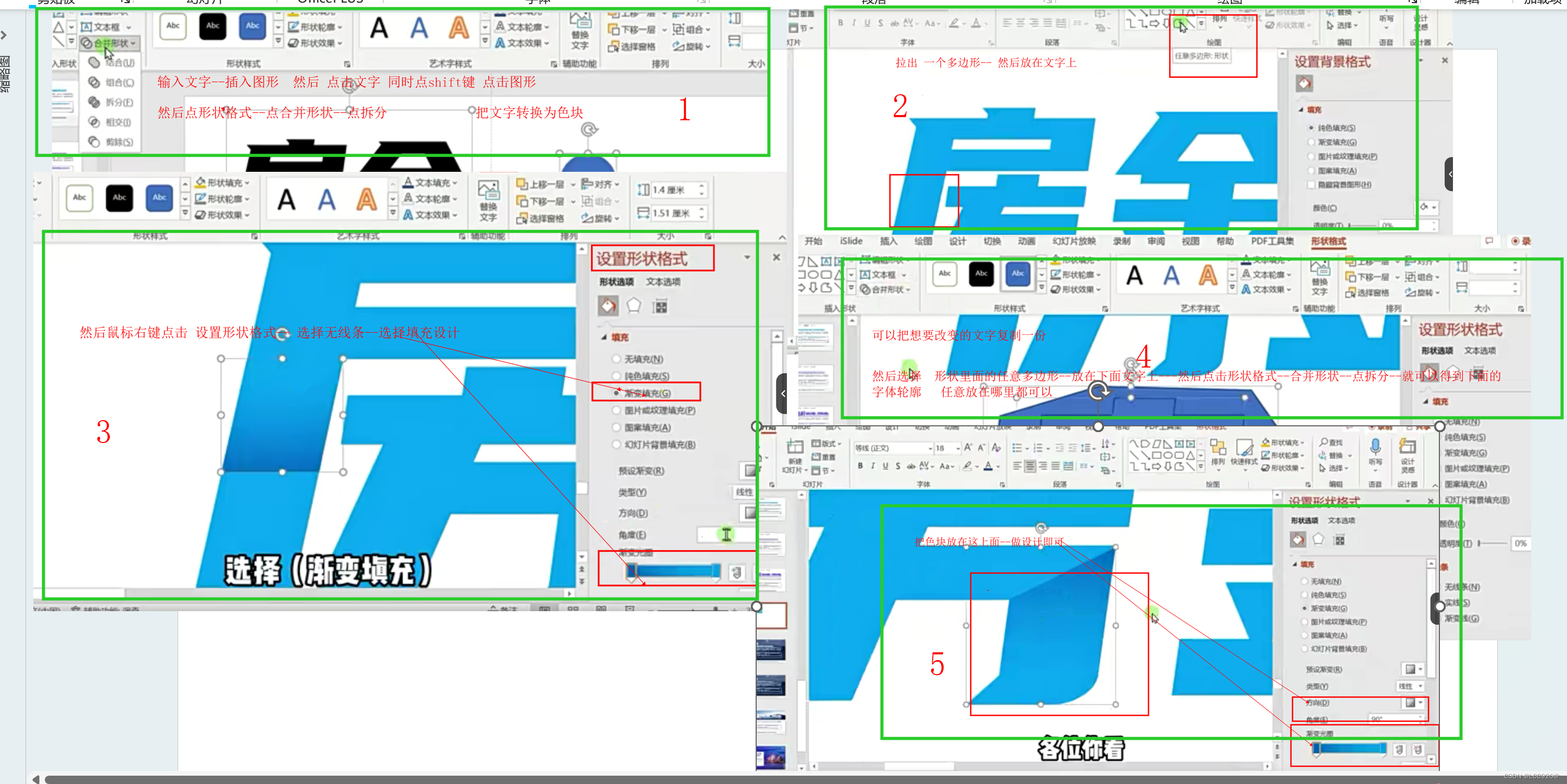Check the 隐藏背景图形(H) checkbox

click(x=1311, y=185)
